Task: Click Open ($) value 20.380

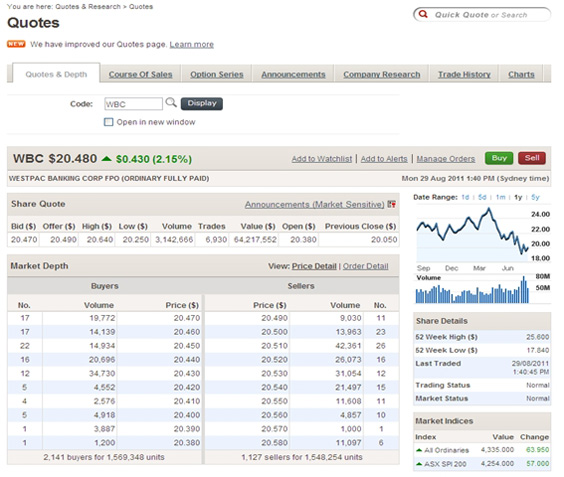Action: pos(303,240)
